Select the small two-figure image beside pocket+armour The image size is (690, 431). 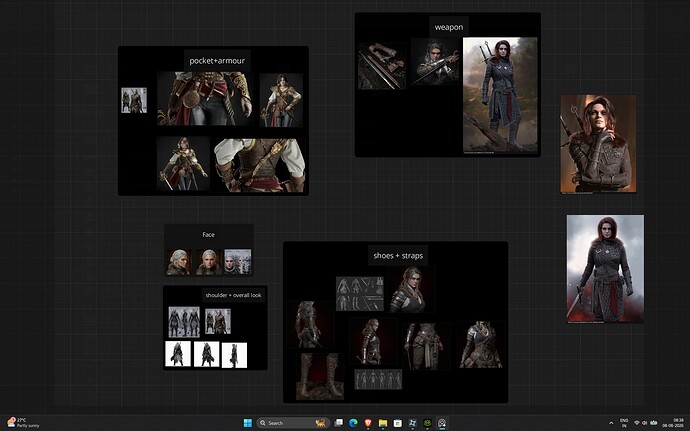tap(134, 100)
